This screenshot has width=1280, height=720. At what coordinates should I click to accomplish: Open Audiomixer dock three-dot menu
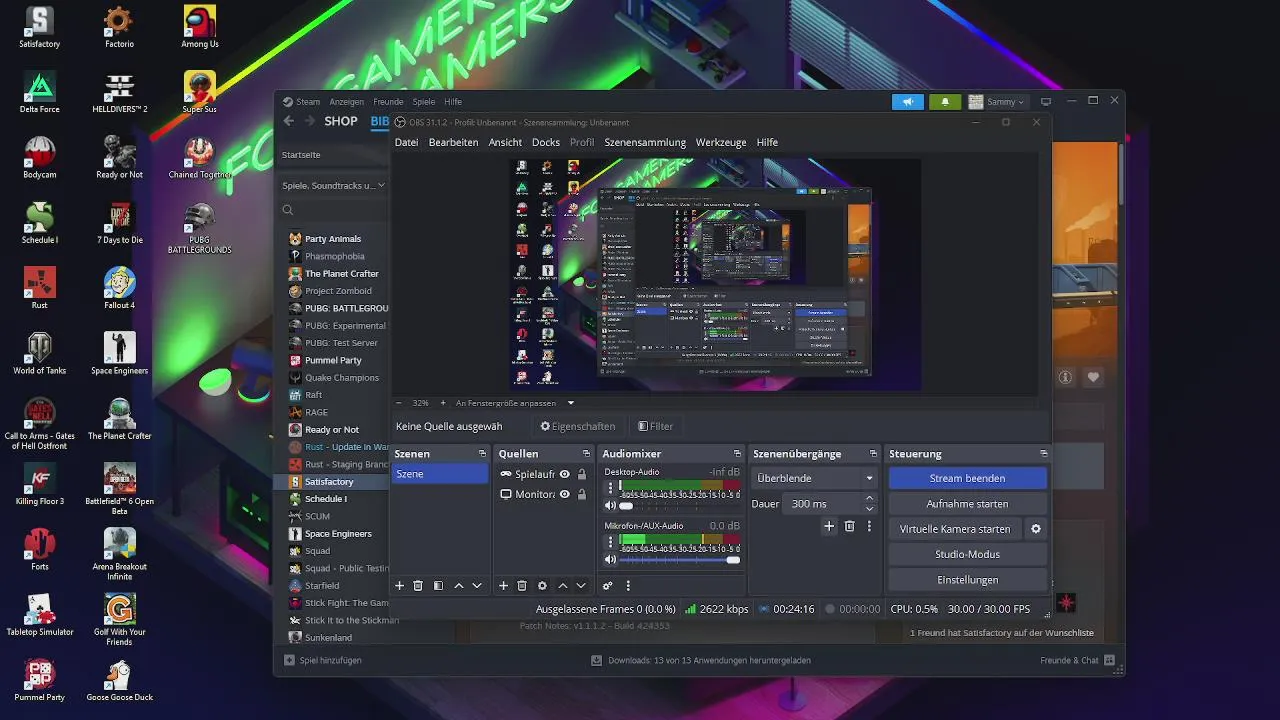point(628,586)
